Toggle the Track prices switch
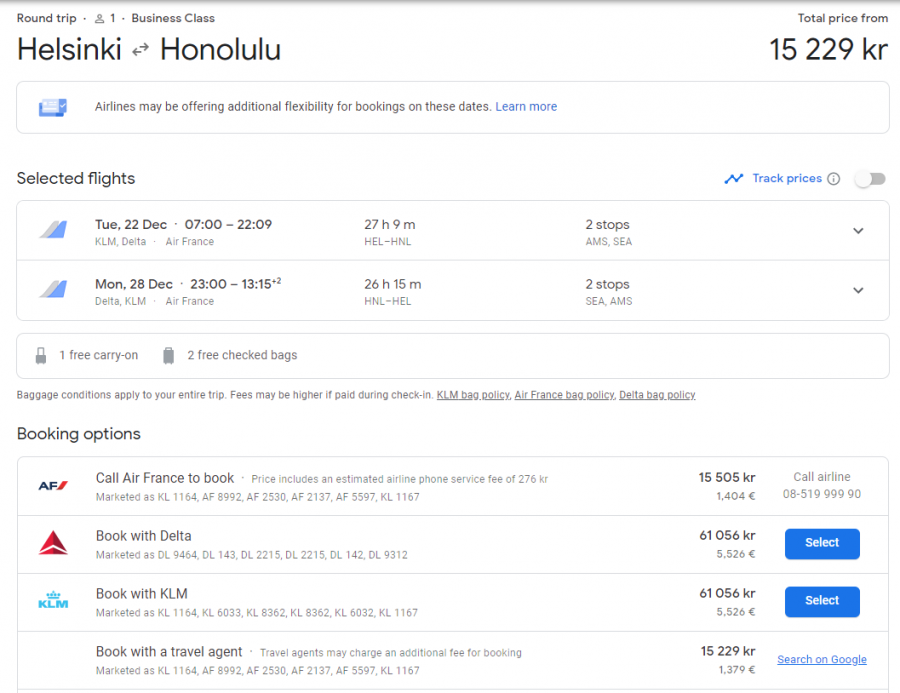Screen dimensions: 900x693 (870, 179)
